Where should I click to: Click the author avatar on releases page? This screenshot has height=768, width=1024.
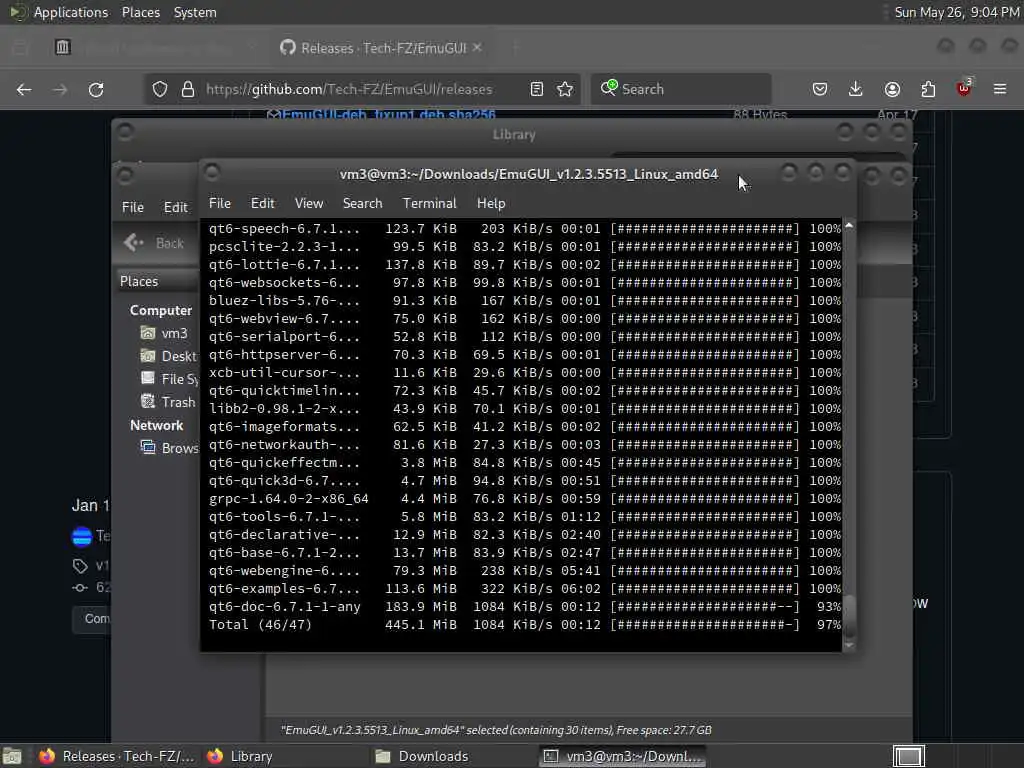pos(82,537)
